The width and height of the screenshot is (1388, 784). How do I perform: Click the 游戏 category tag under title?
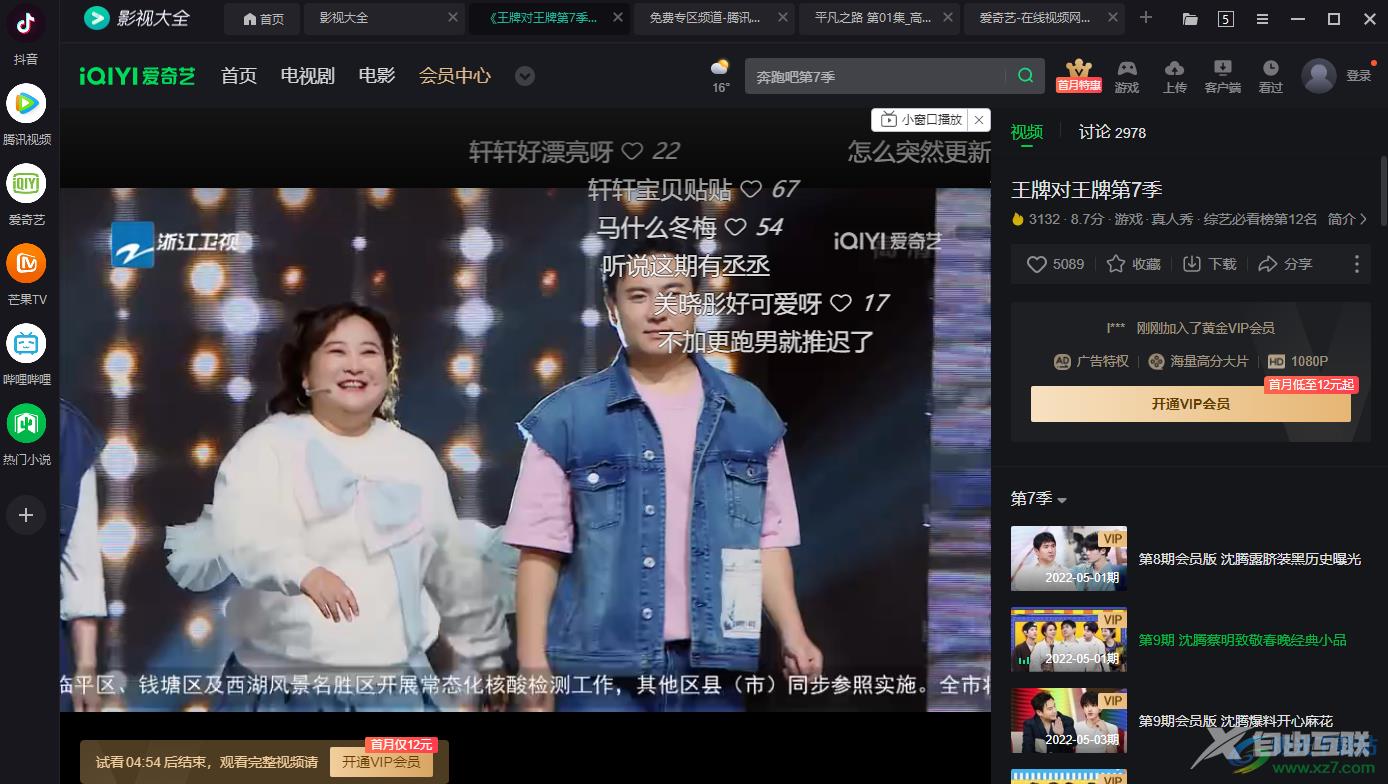coord(1129,219)
